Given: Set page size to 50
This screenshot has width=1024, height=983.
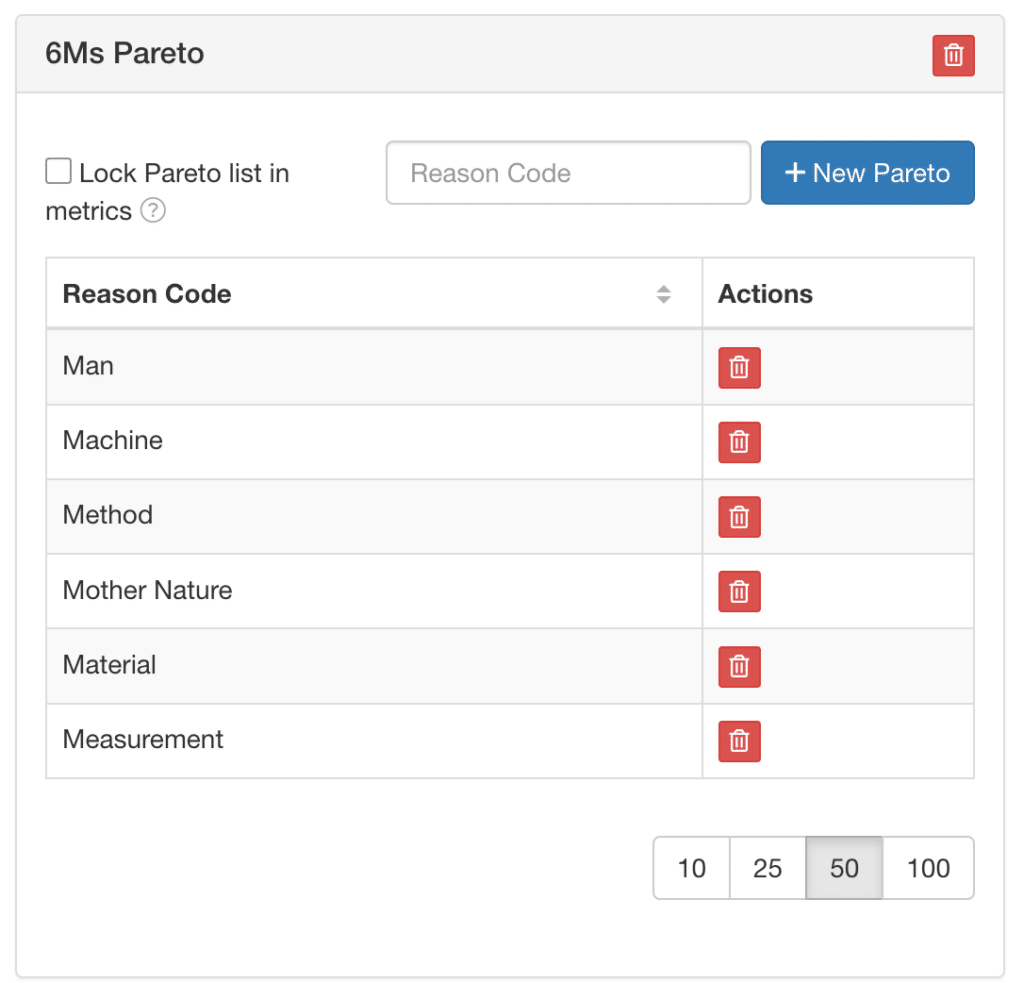Looking at the screenshot, I should (844, 868).
